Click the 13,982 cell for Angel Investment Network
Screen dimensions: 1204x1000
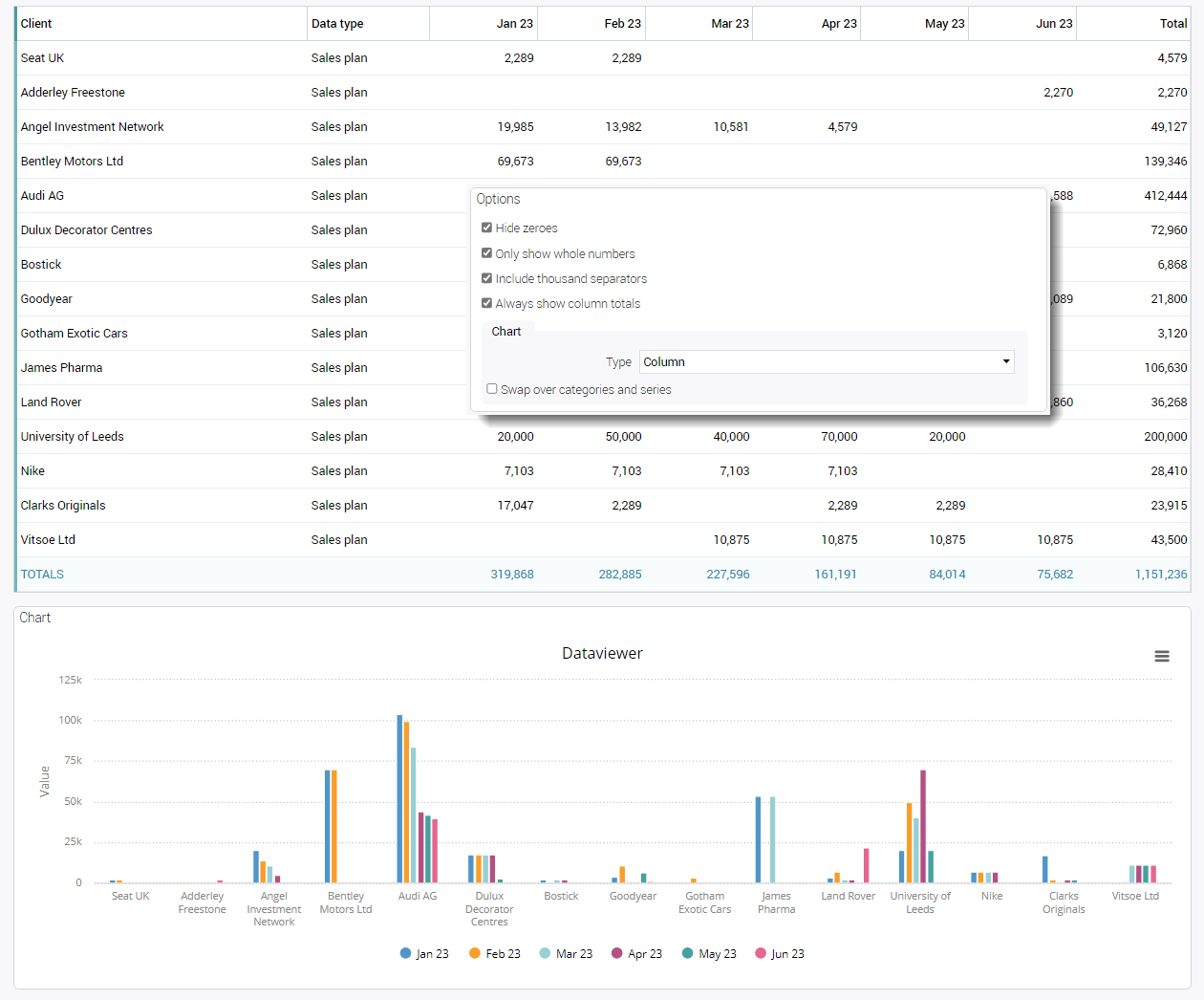click(624, 127)
